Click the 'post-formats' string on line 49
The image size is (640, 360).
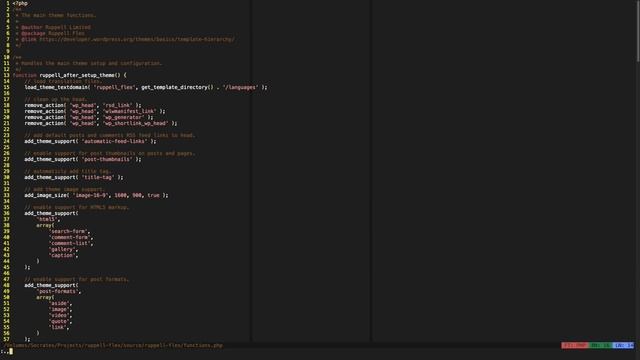click(58, 291)
